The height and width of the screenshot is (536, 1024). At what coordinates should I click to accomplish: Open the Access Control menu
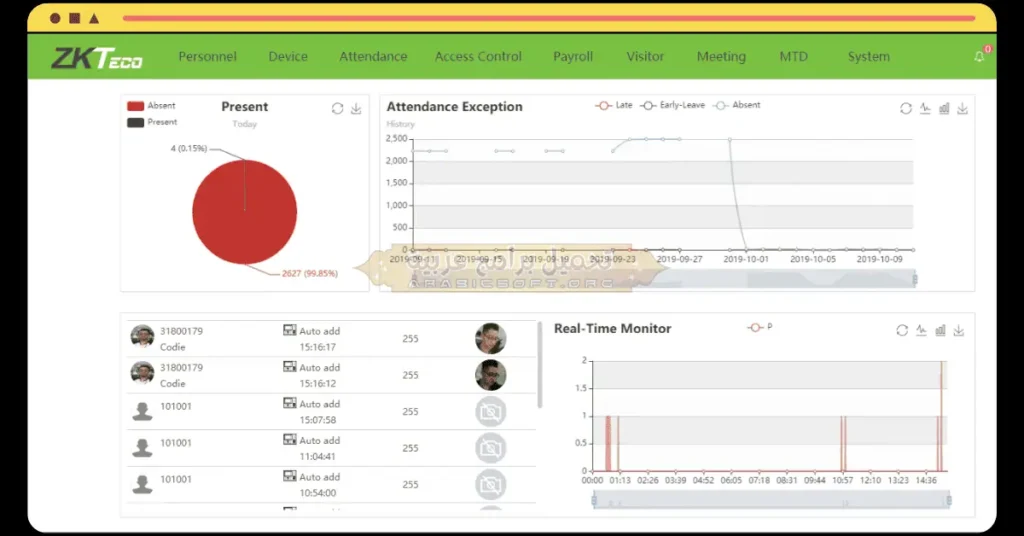tap(478, 57)
